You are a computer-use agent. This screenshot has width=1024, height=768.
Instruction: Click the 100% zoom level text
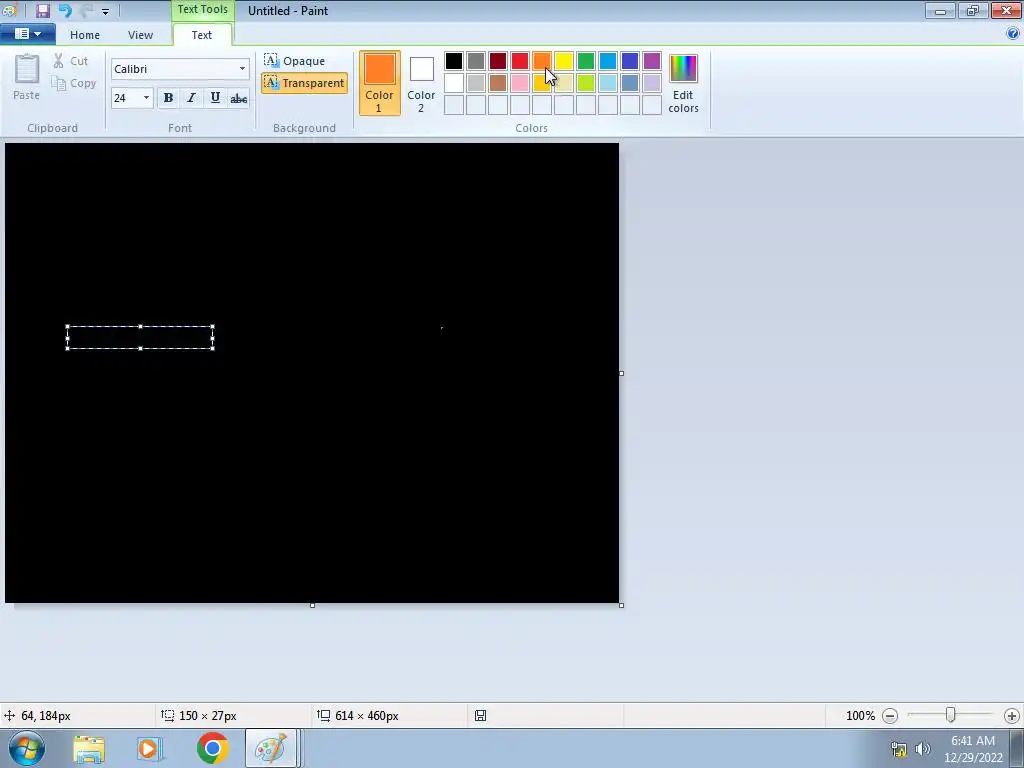(860, 716)
